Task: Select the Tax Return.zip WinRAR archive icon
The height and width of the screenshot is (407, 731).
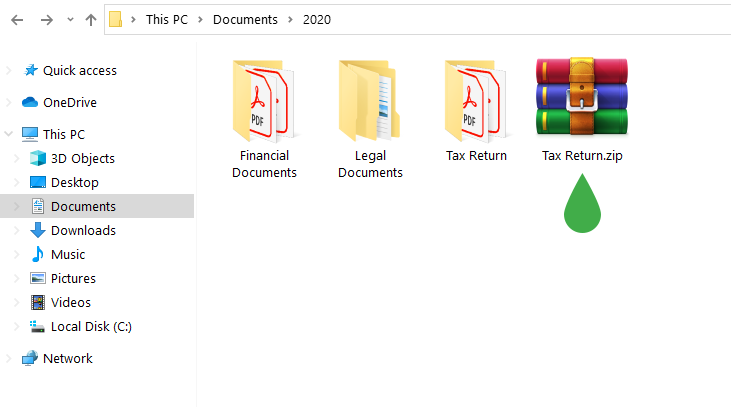Action: tap(582, 97)
